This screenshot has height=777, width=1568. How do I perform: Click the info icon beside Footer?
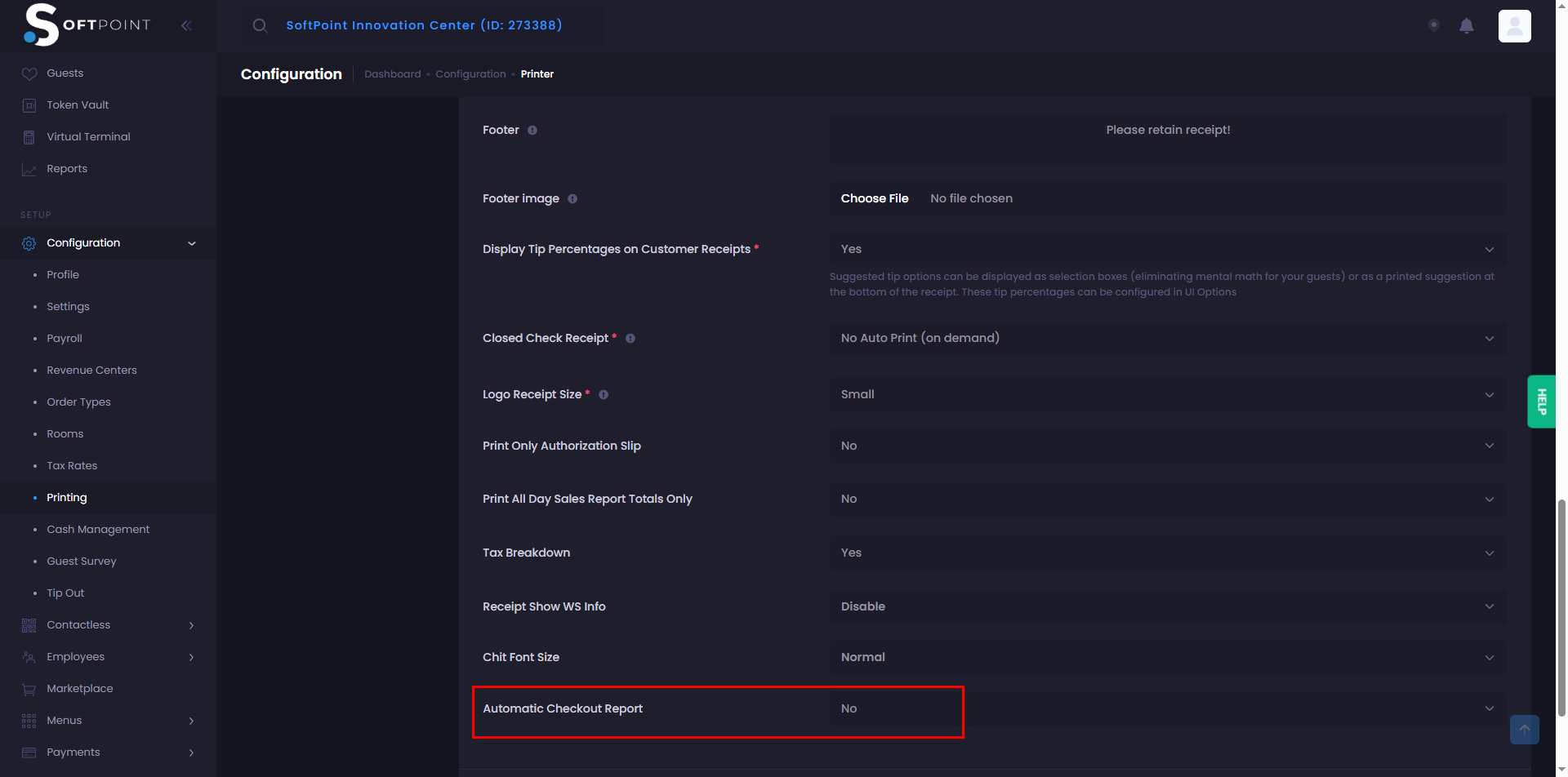(x=532, y=131)
